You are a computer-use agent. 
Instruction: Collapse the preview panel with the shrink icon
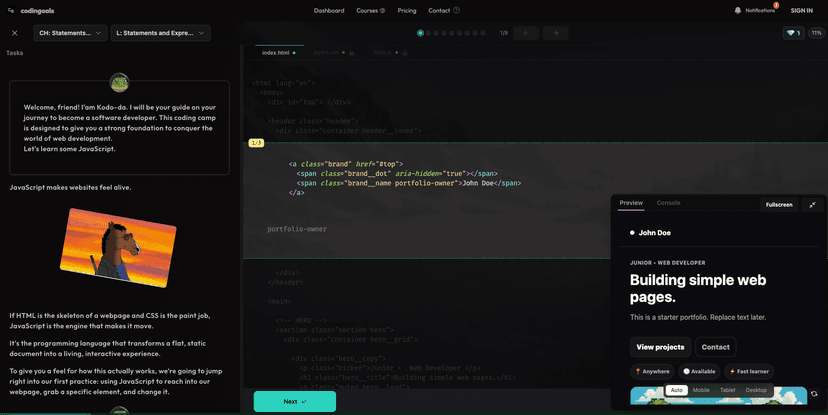pyautogui.click(x=812, y=205)
